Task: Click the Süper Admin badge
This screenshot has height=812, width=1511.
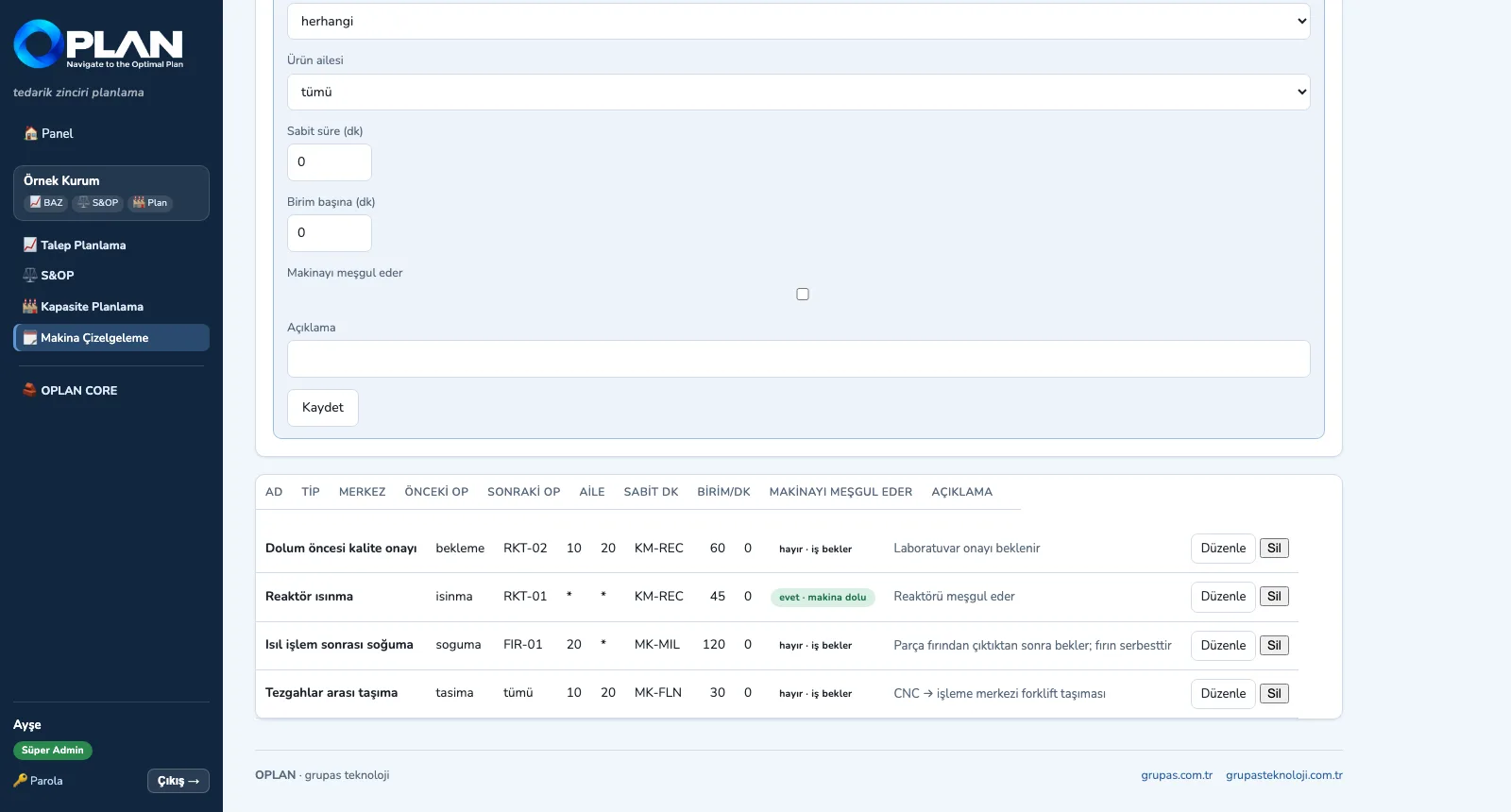Action: [x=53, y=751]
